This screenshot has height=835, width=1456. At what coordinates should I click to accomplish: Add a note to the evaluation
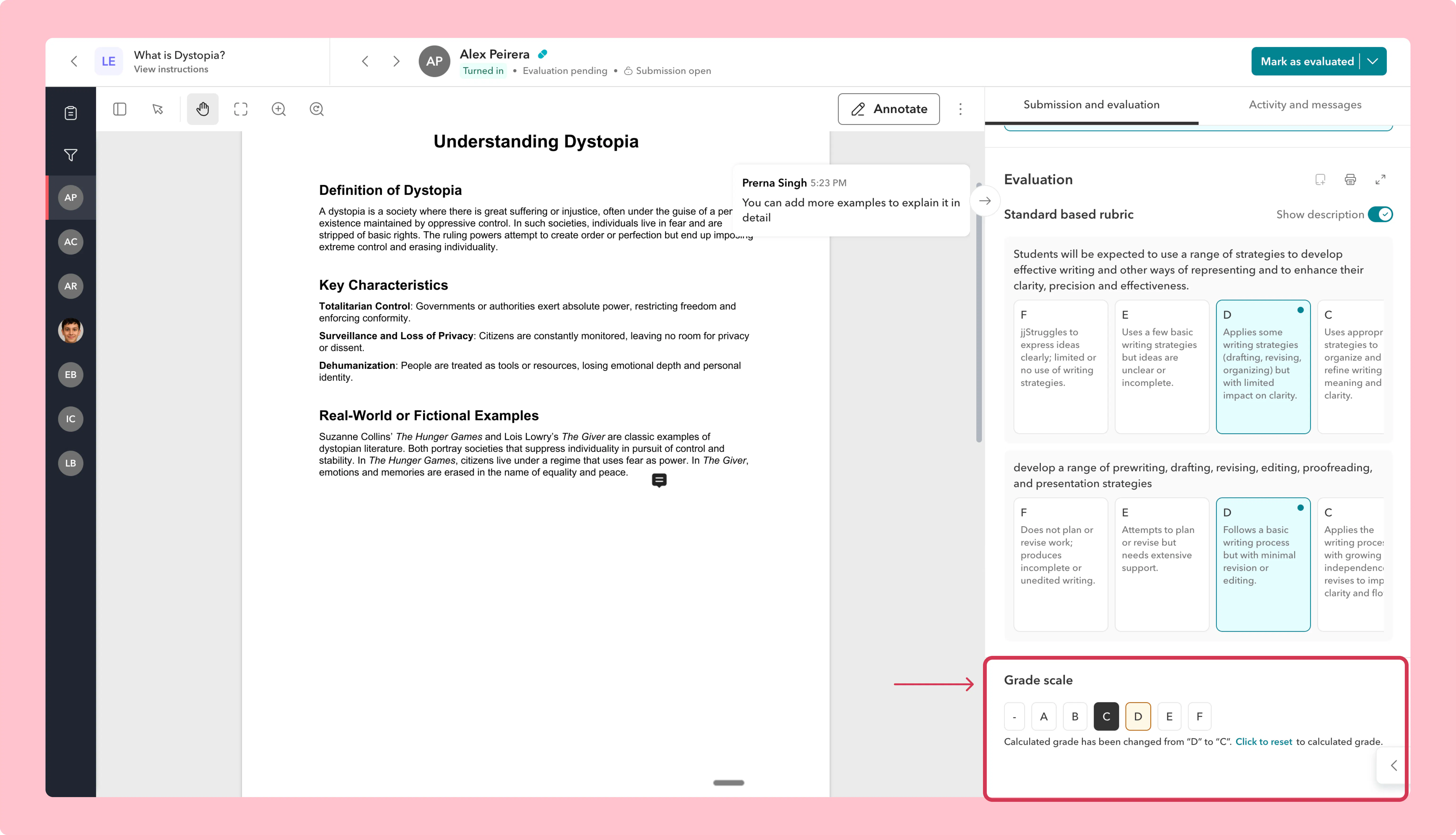(x=1320, y=180)
